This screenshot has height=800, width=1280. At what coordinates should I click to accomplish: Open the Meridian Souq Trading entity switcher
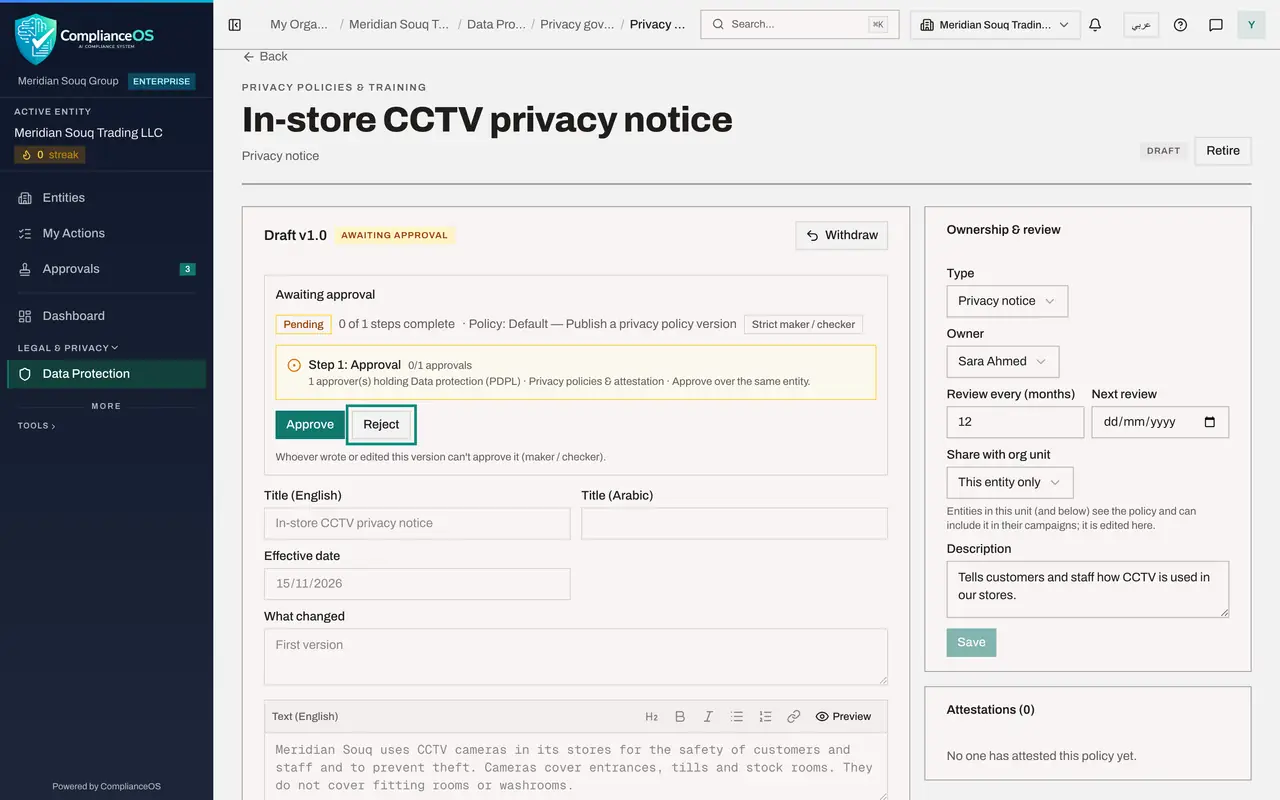995,25
